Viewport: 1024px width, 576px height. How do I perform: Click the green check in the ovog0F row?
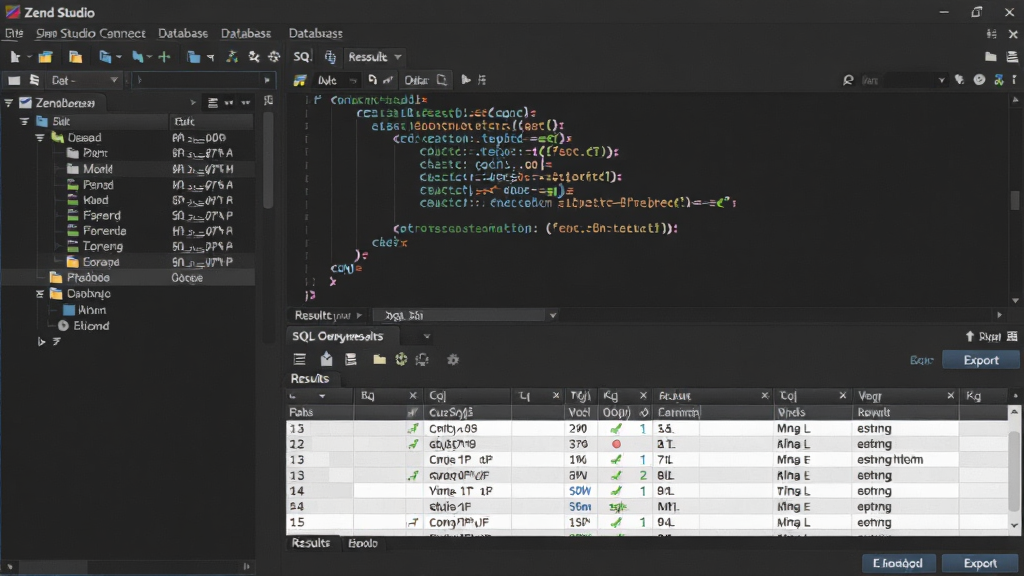coord(616,475)
